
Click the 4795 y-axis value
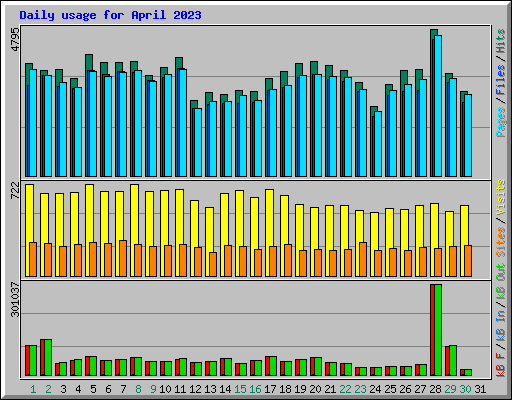coord(15,39)
